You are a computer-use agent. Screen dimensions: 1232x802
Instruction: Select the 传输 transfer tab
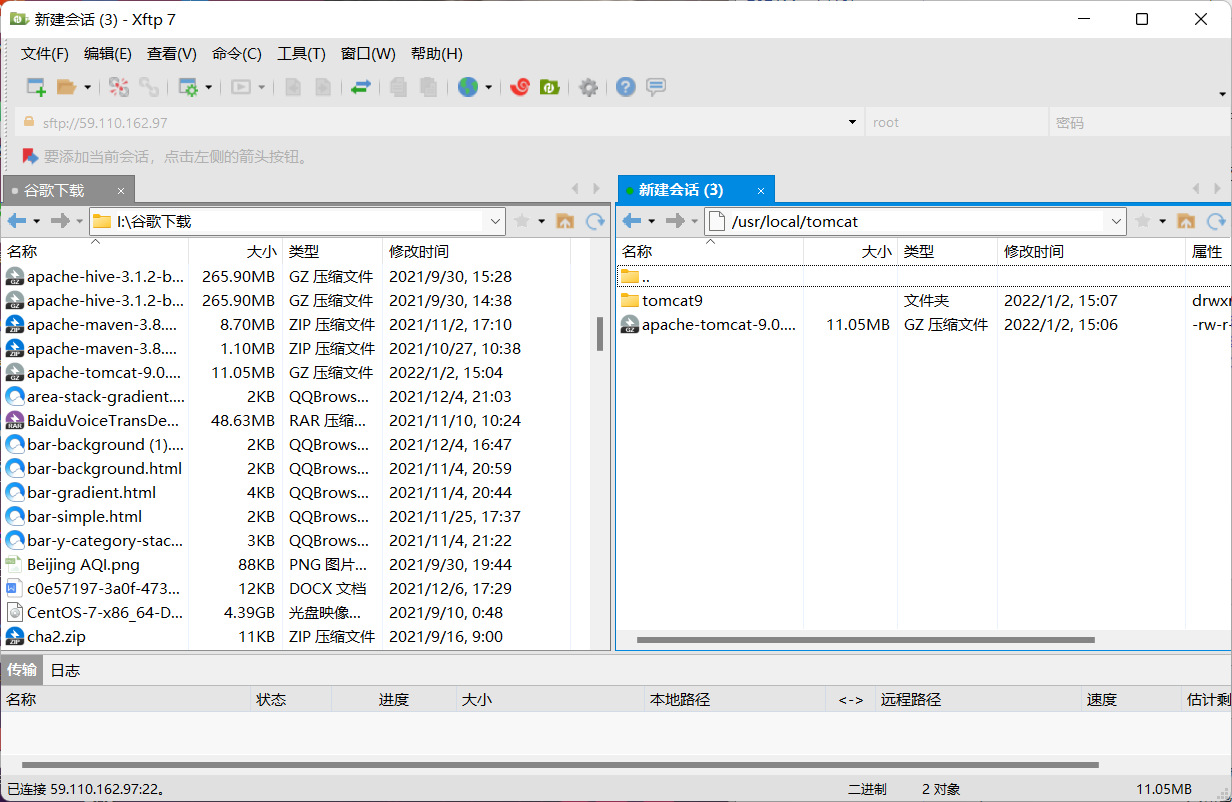click(x=22, y=670)
